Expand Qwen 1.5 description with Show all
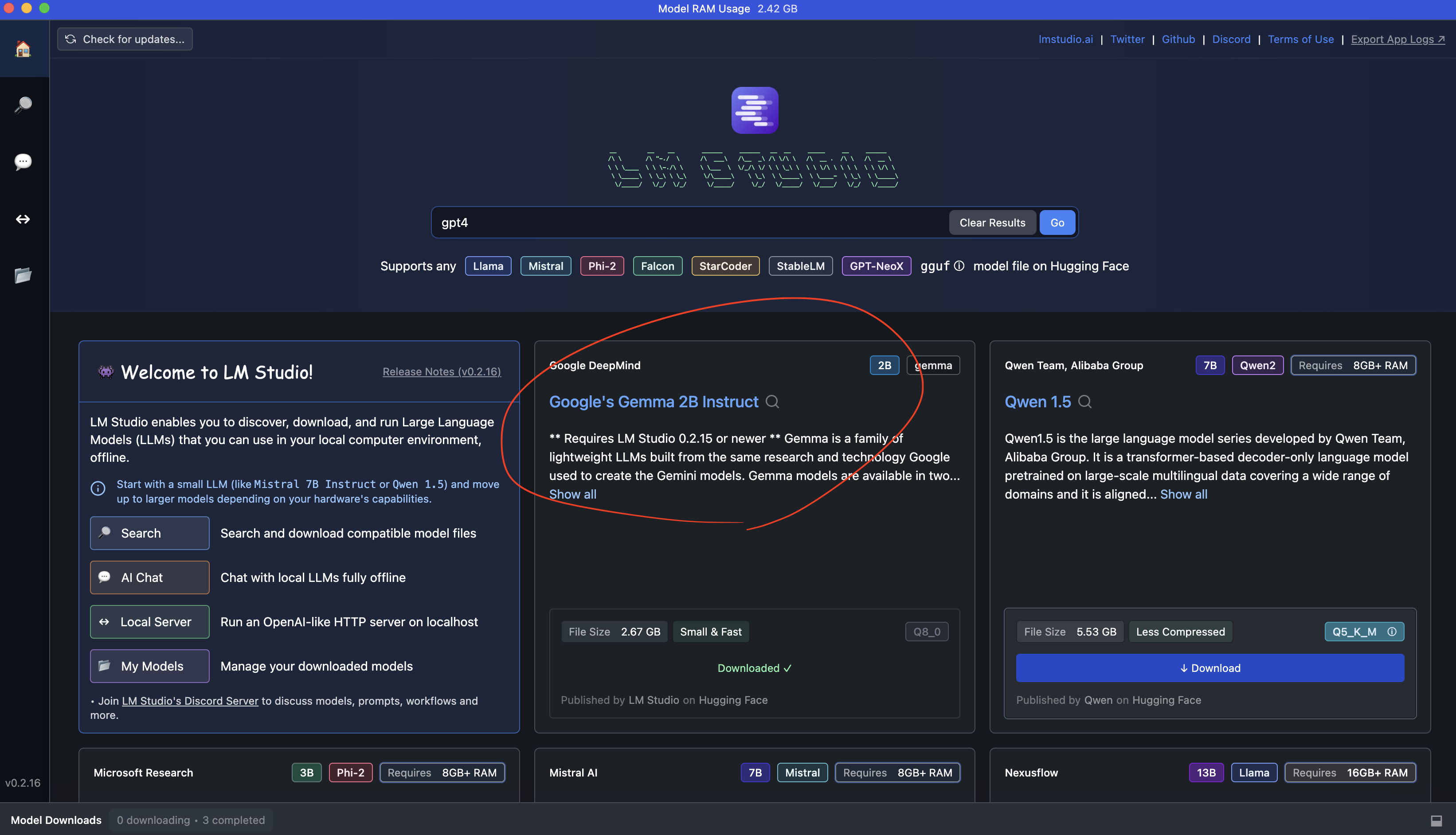This screenshot has height=835, width=1456. tap(1183, 494)
